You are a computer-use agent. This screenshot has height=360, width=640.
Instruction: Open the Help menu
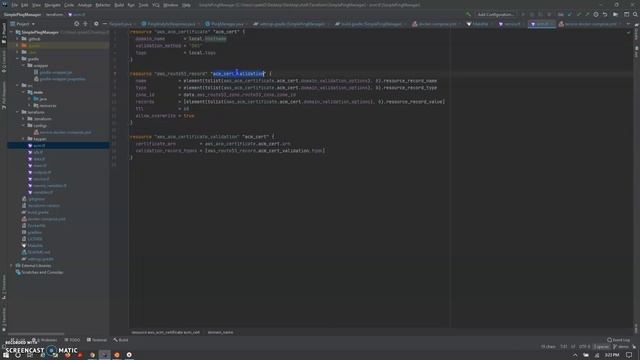(x=186, y=5)
